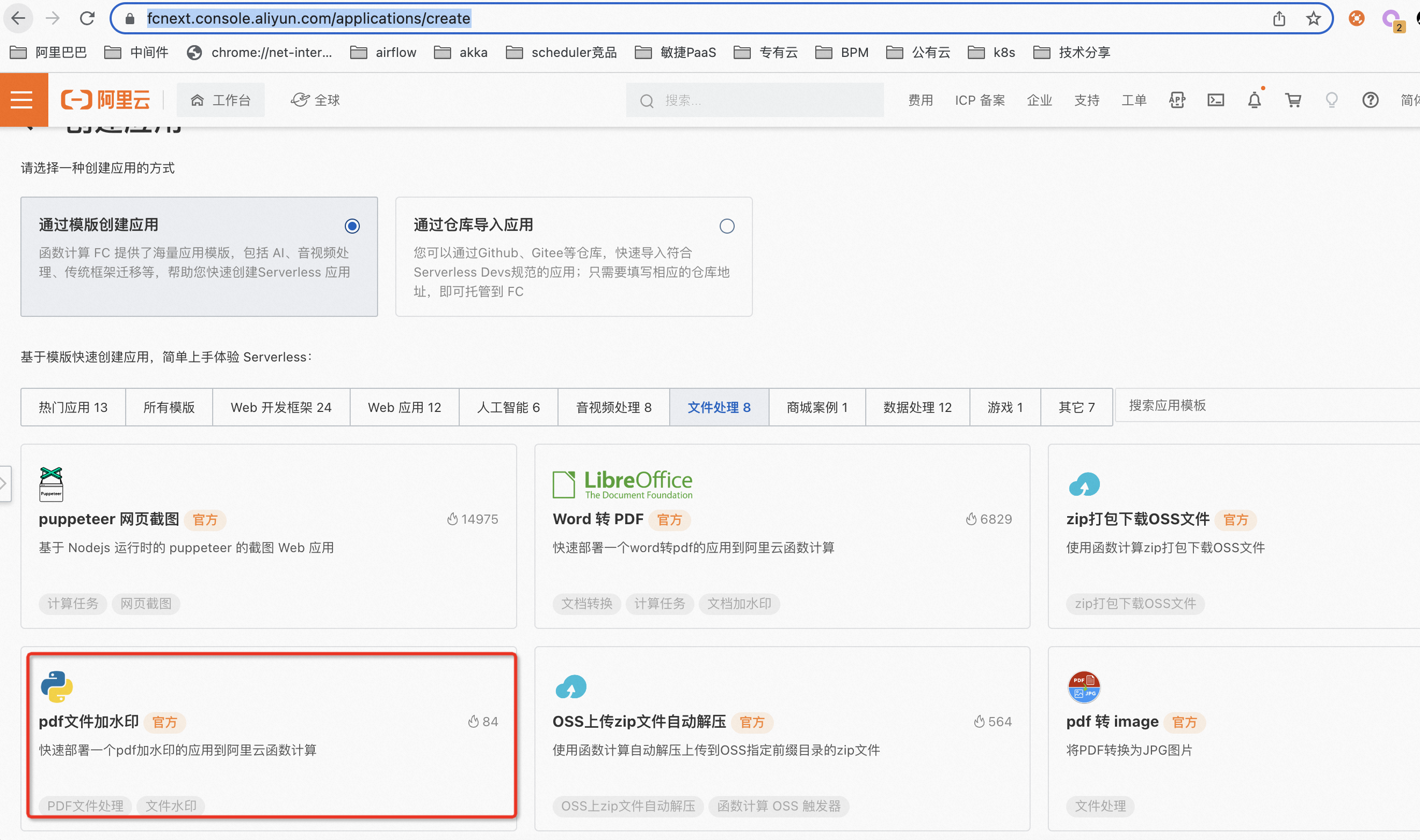Image resolution: width=1420 pixels, height=840 pixels.
Task: Switch to 游戏 1 tab
Action: click(x=1005, y=407)
